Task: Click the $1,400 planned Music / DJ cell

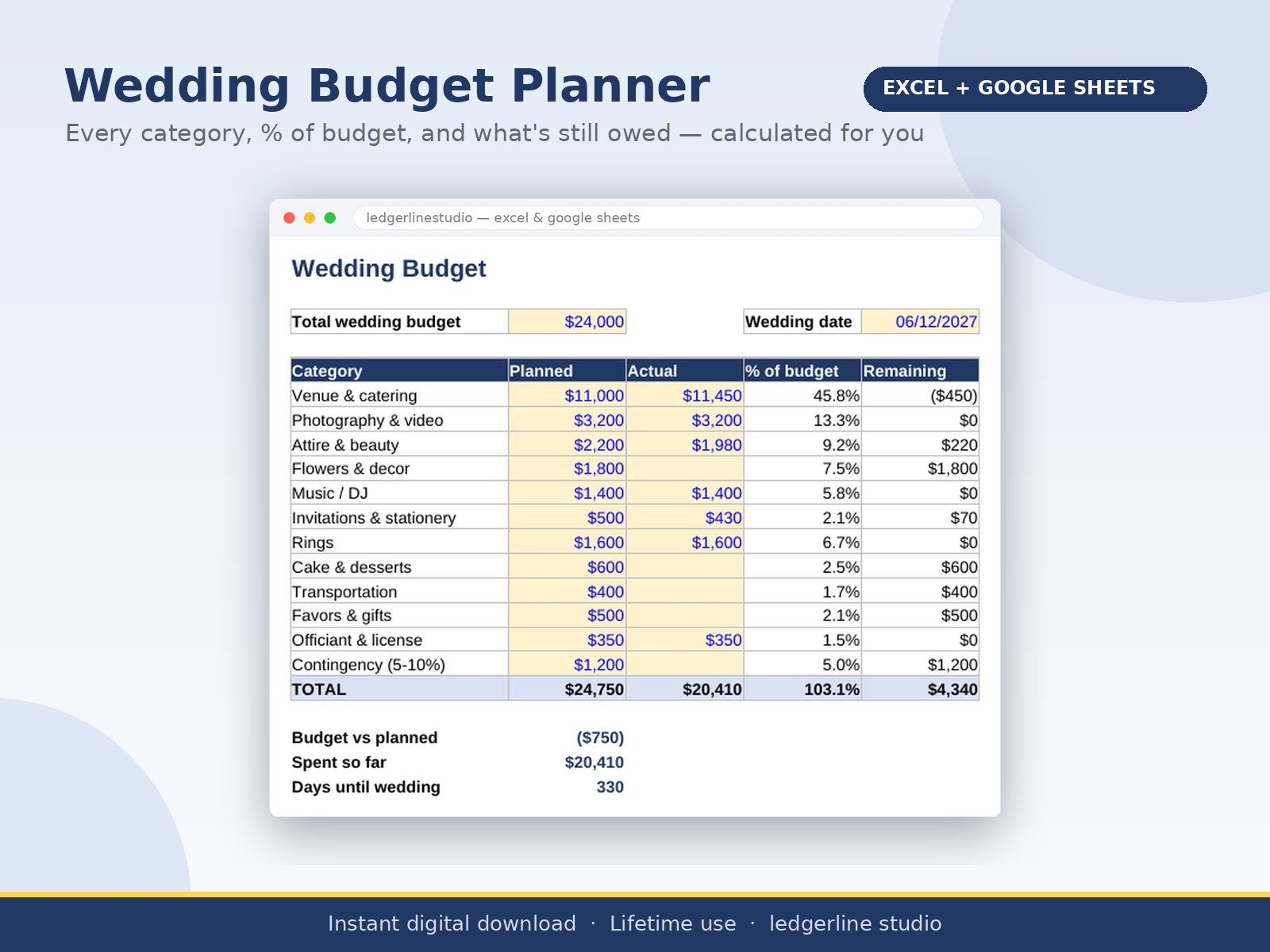Action: 568,493
